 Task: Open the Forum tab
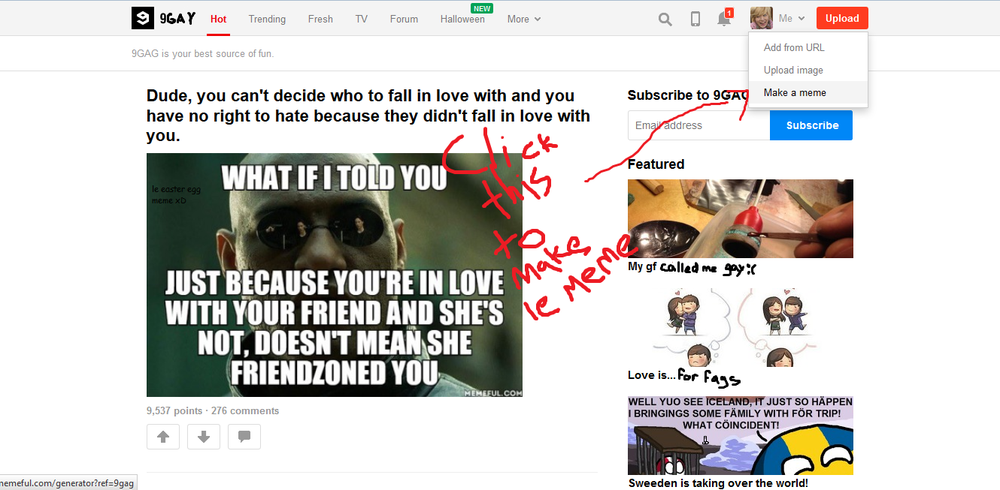click(x=404, y=19)
